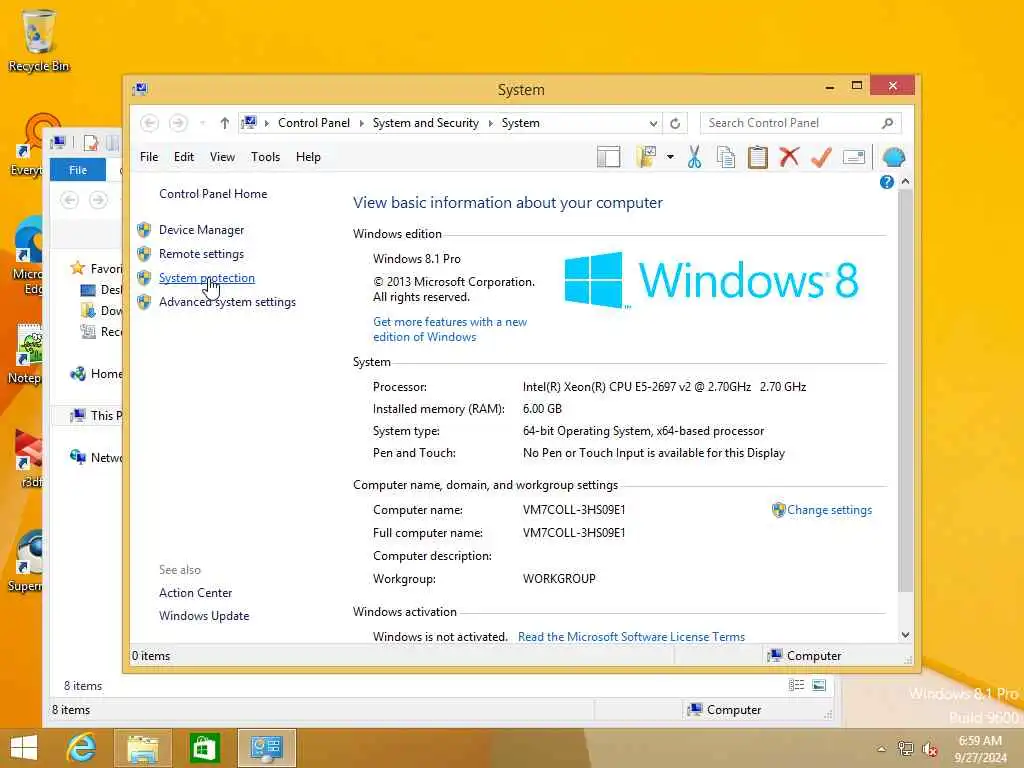Open Remote settings link
Image resolution: width=1024 pixels, height=768 pixels.
click(x=201, y=254)
